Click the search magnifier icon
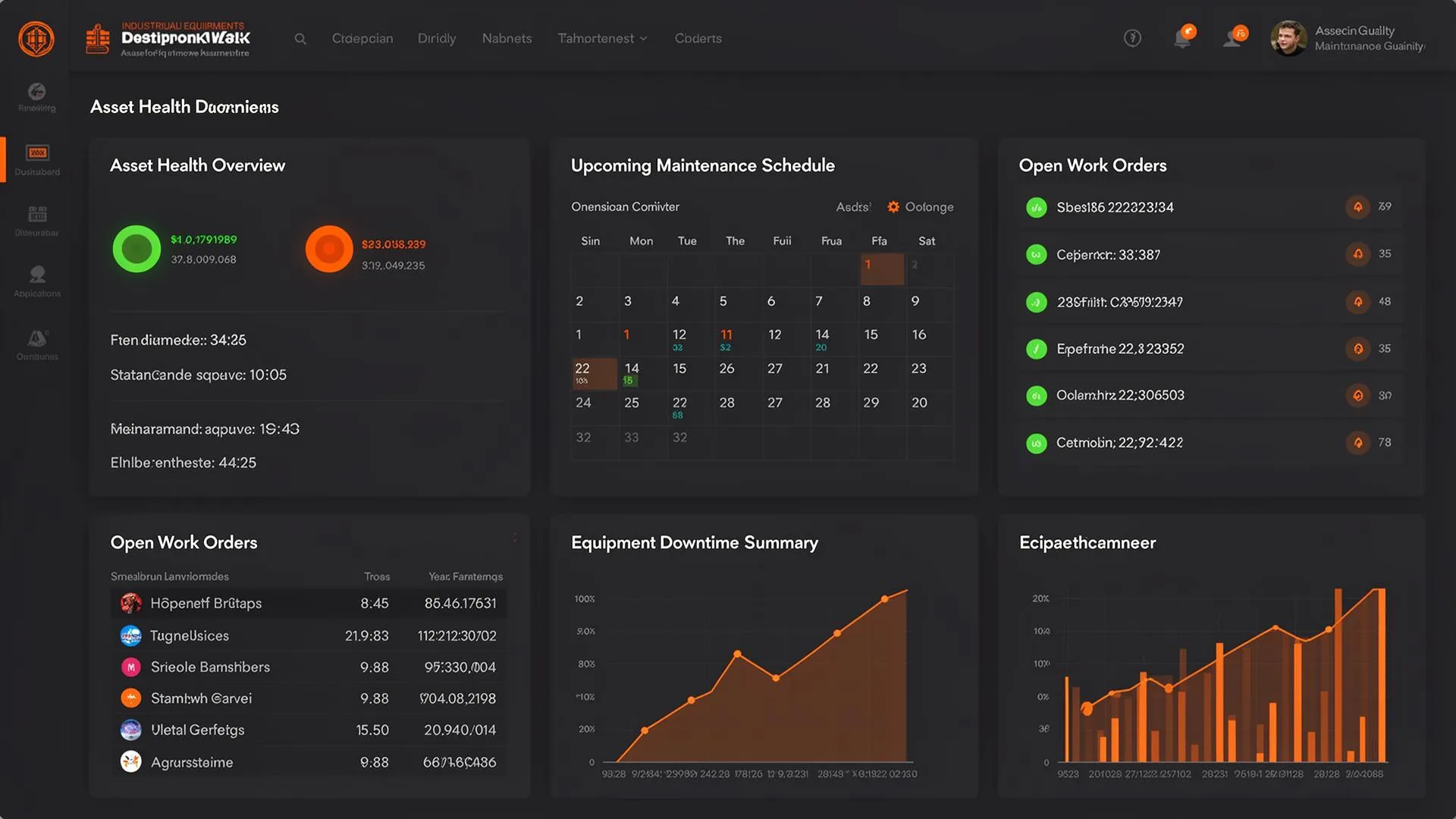The height and width of the screenshot is (819, 1456). (x=300, y=39)
